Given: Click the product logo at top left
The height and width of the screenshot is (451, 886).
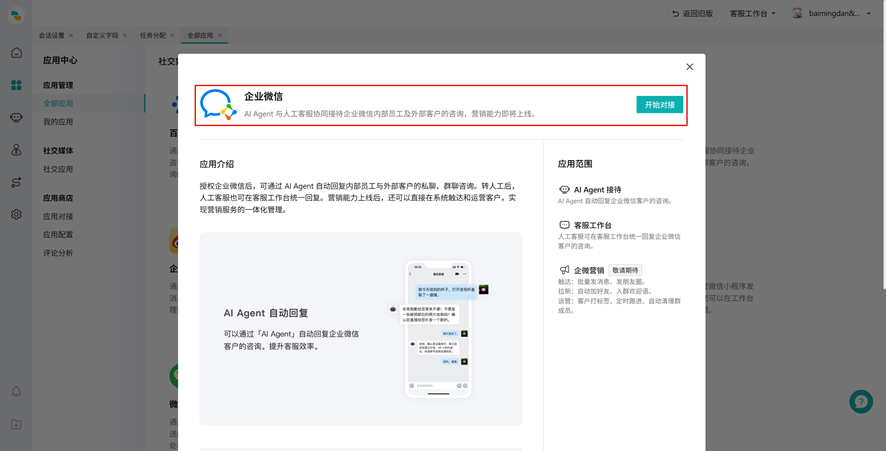Looking at the screenshot, I should pos(16,15).
